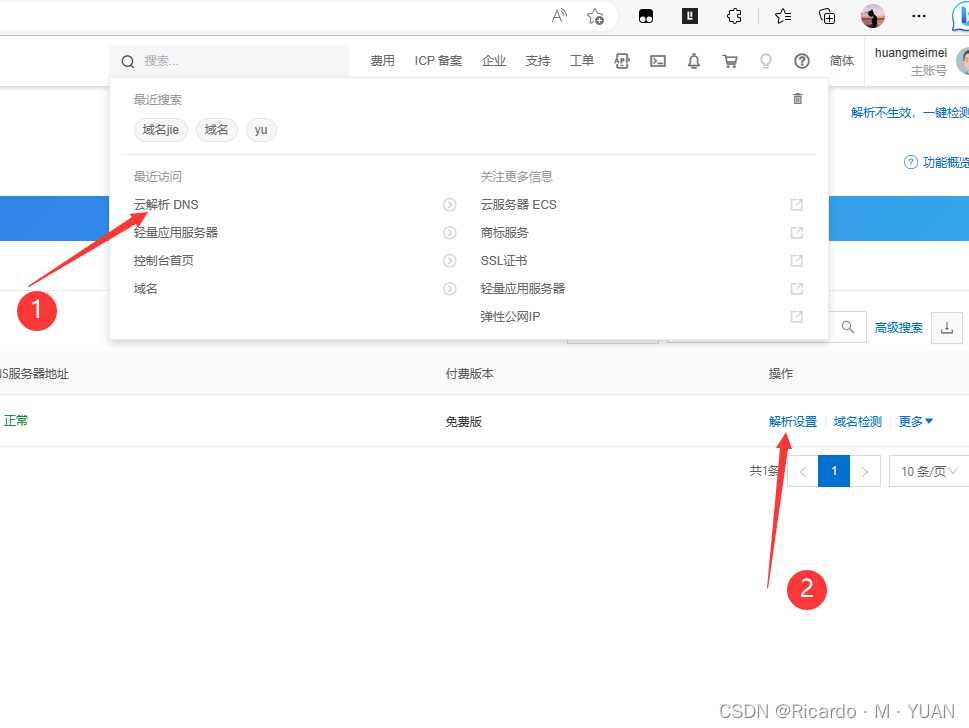Open the shopping cart icon
Viewport: 969px width, 728px height.
coord(729,61)
